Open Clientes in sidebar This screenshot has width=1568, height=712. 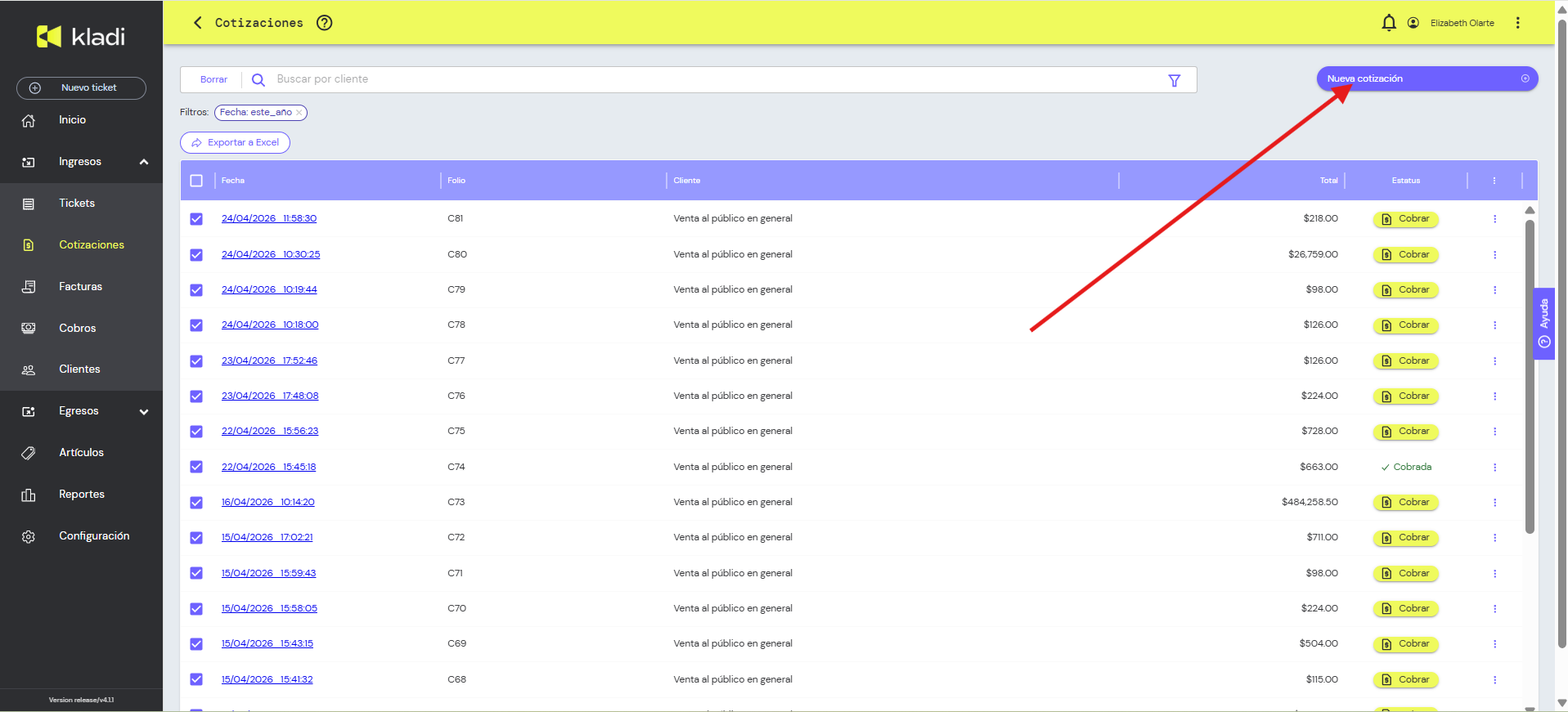pos(81,369)
